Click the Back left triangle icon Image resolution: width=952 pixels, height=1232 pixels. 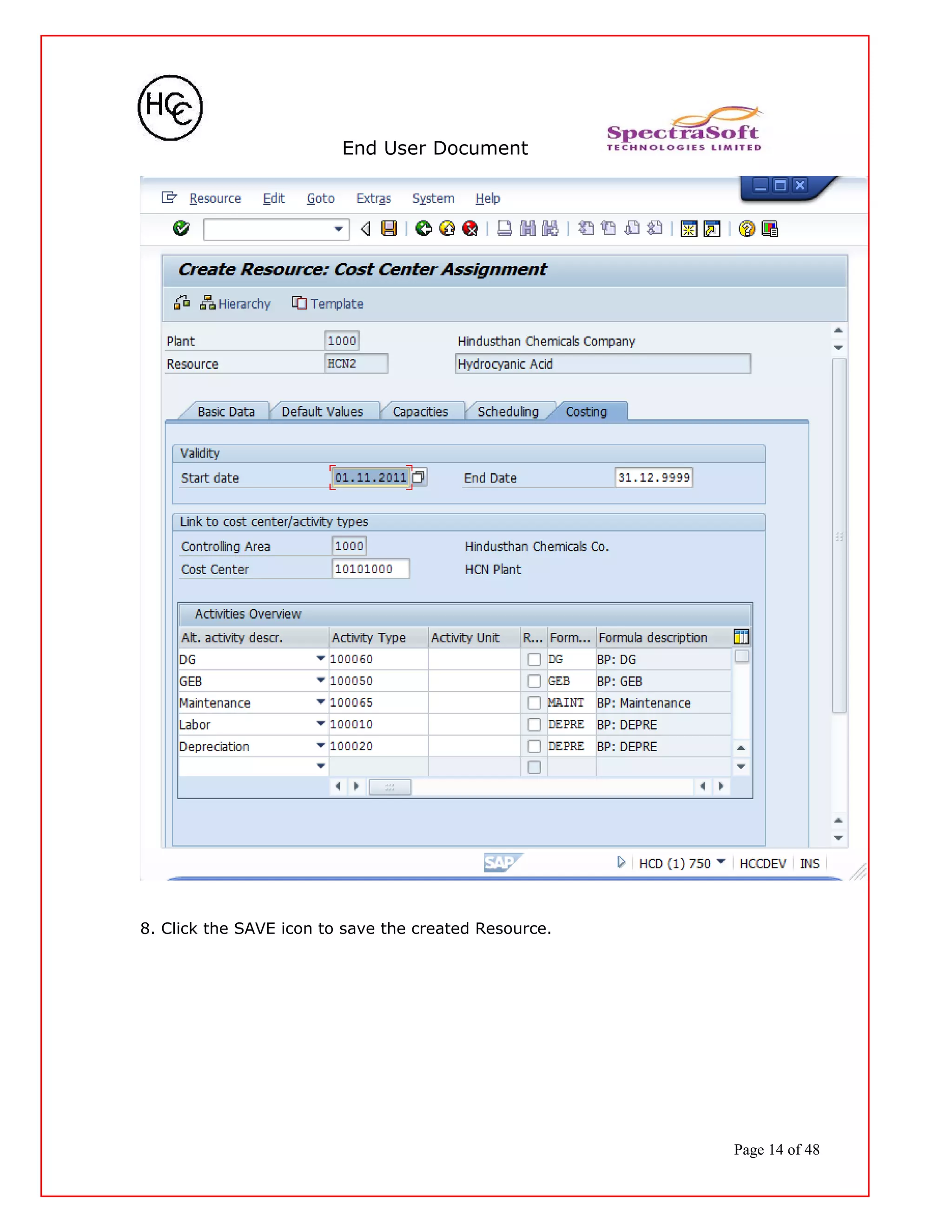365,228
